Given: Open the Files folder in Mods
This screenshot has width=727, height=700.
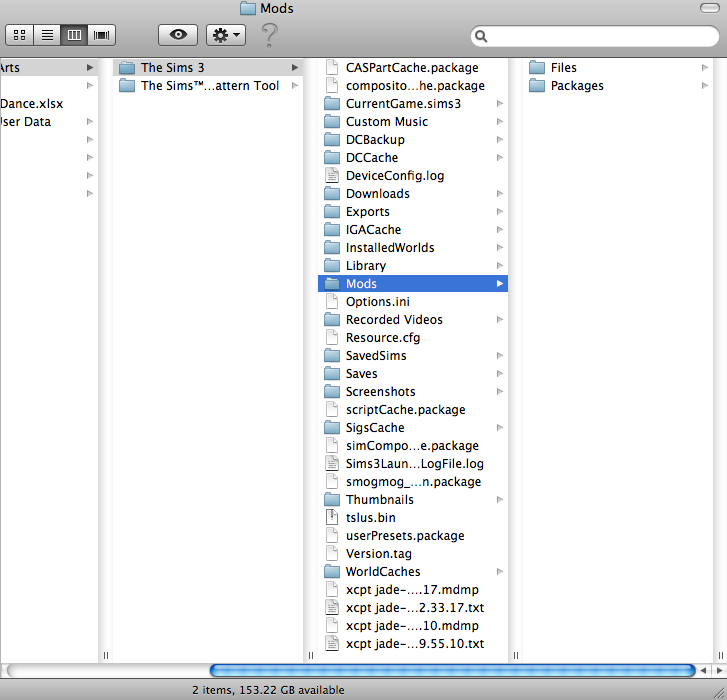Looking at the screenshot, I should pyautogui.click(x=618, y=68).
